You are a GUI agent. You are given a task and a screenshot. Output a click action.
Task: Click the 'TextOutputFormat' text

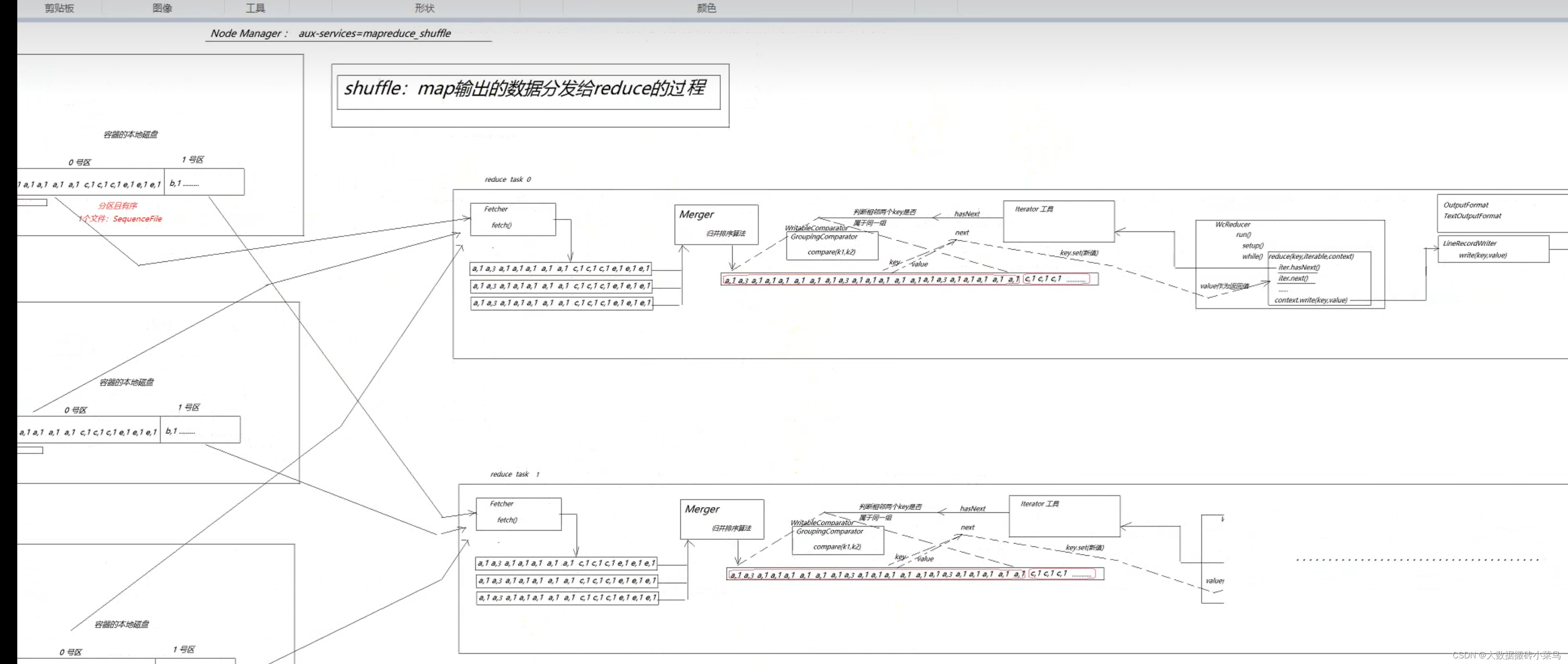[x=1472, y=216]
